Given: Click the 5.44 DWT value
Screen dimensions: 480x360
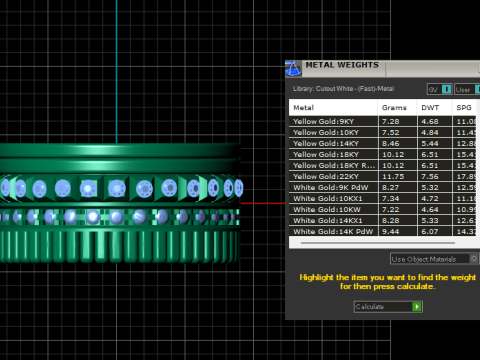Looking at the screenshot, I should 430,143.
